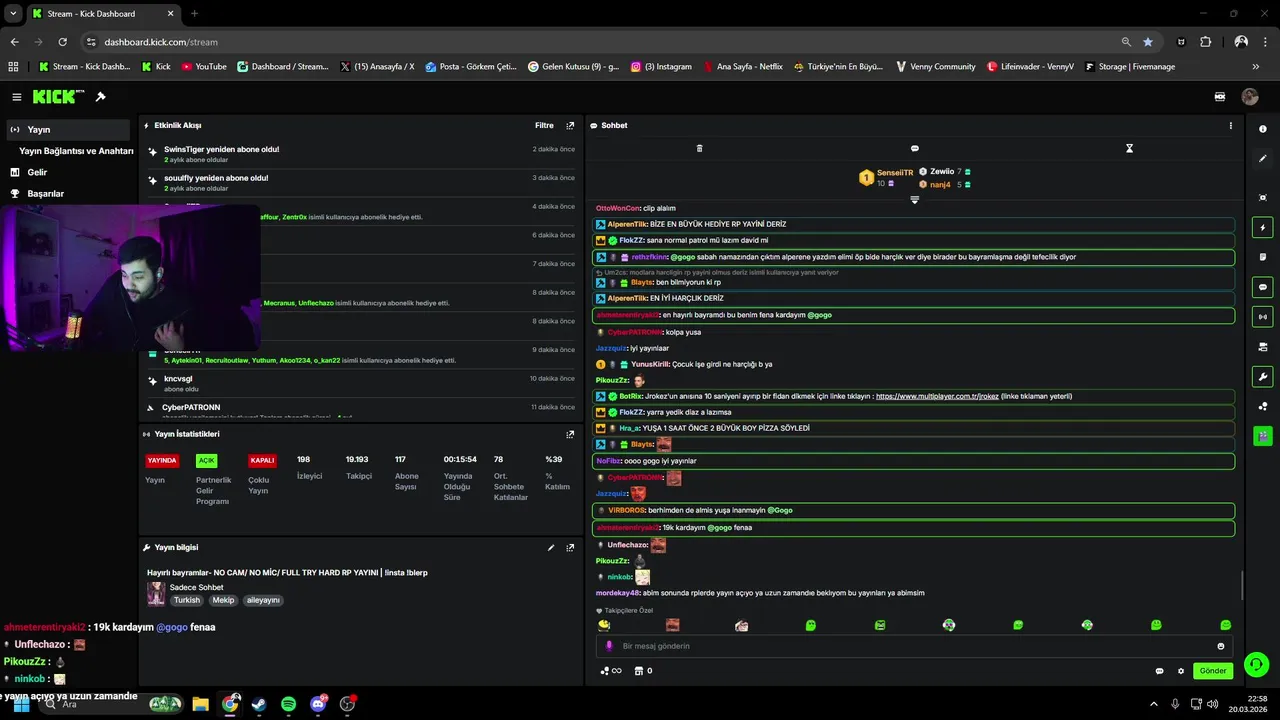Open the Filtre option in activity feed

point(544,126)
